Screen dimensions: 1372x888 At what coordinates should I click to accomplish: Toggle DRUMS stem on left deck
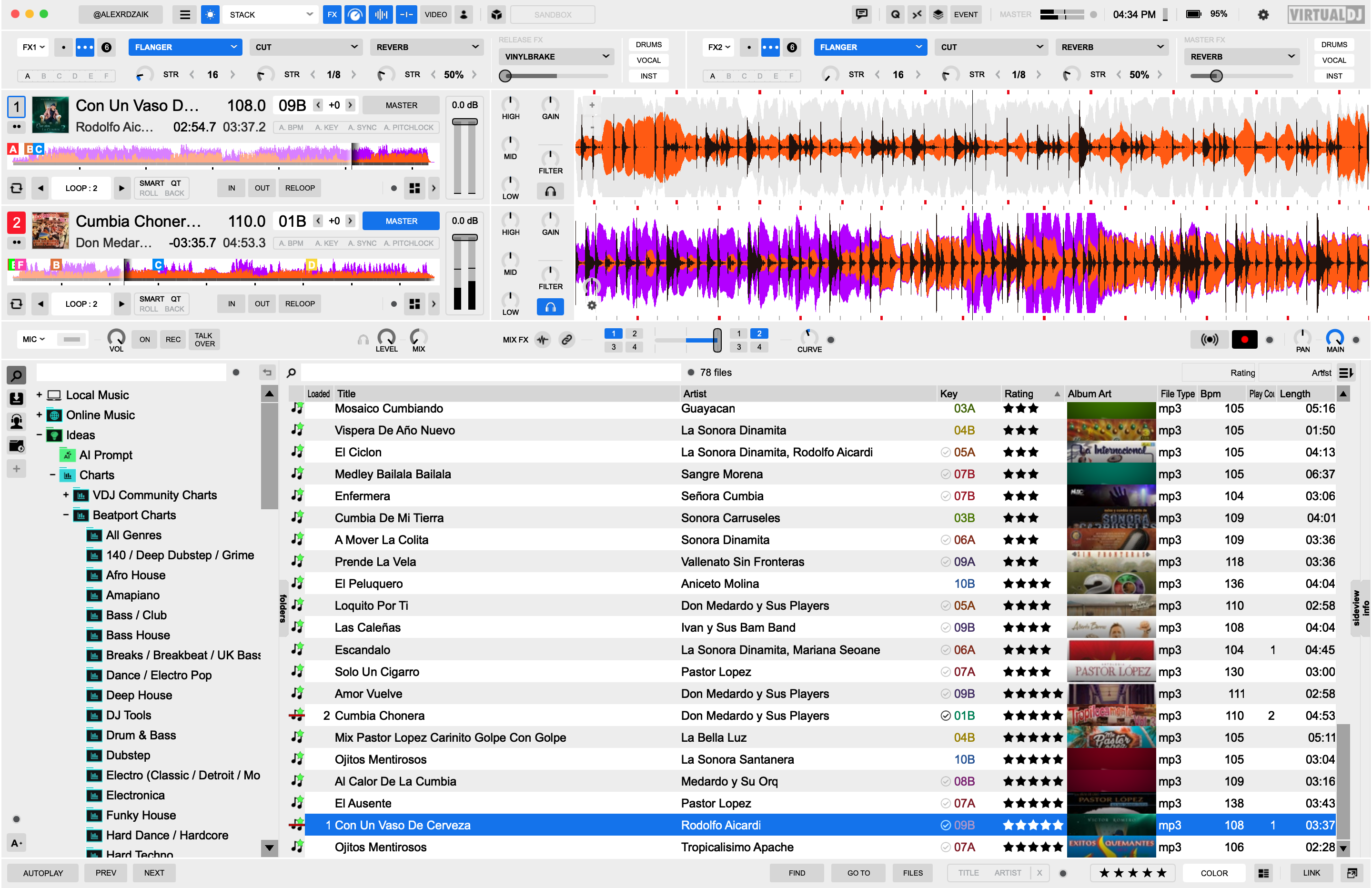tap(648, 44)
